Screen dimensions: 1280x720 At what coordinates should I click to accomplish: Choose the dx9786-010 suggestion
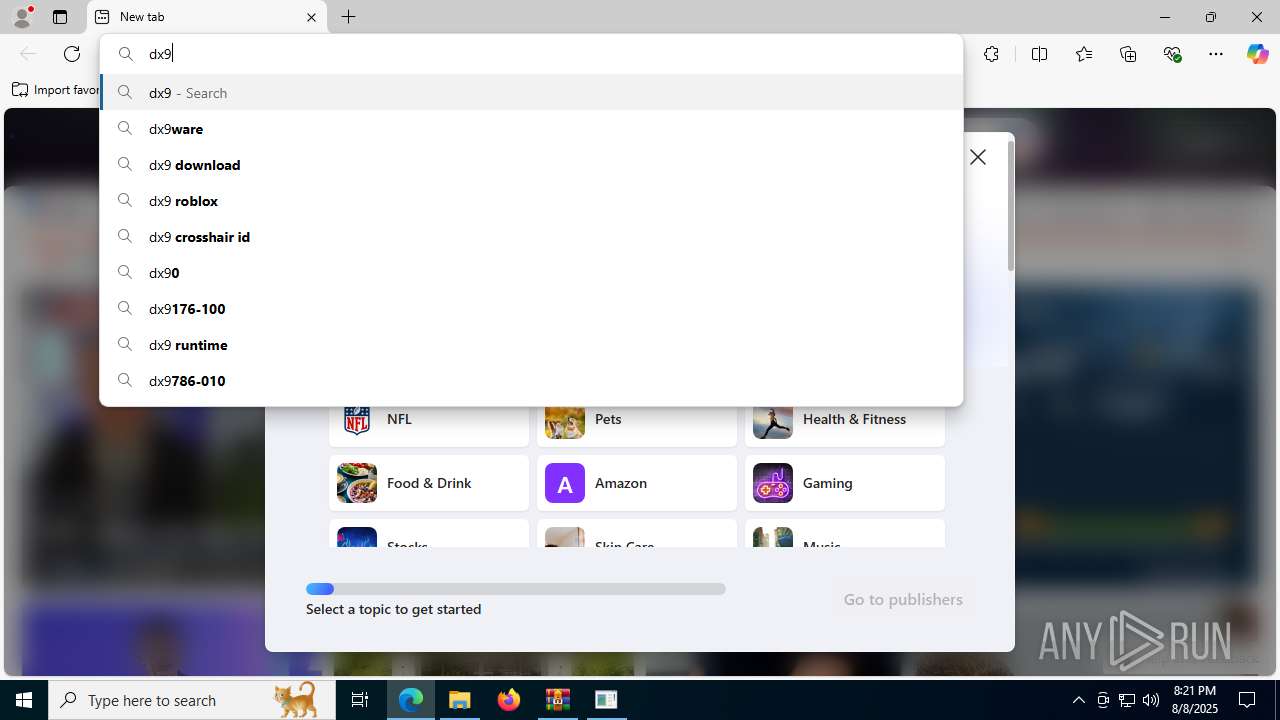tap(531, 380)
